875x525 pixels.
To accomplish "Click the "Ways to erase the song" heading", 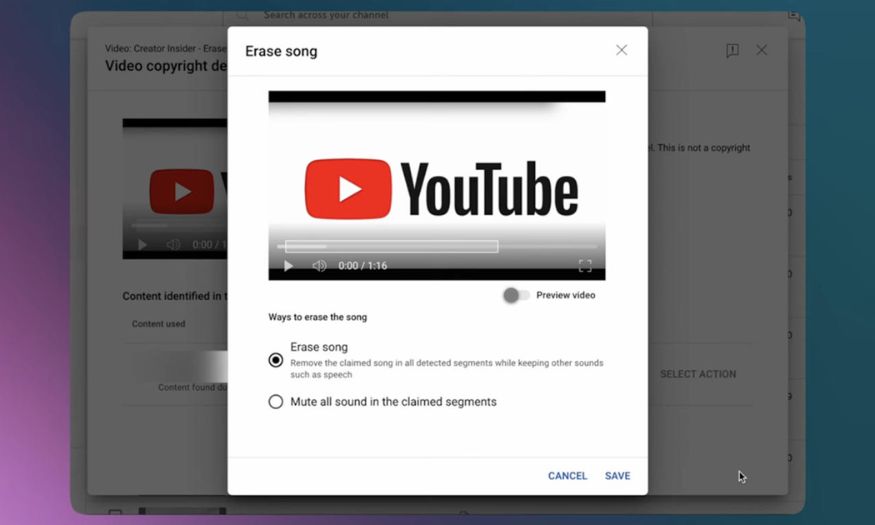I will tap(318, 317).
